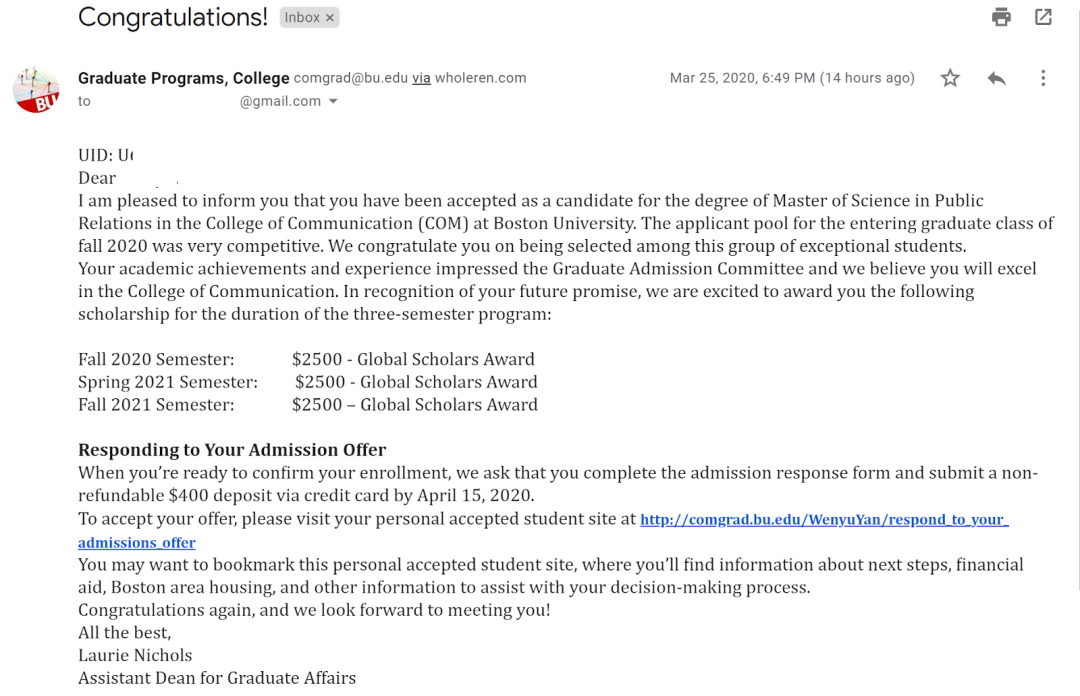1080x696 pixels.
Task: Click the Congratulations! subject heading
Action: tap(172, 17)
